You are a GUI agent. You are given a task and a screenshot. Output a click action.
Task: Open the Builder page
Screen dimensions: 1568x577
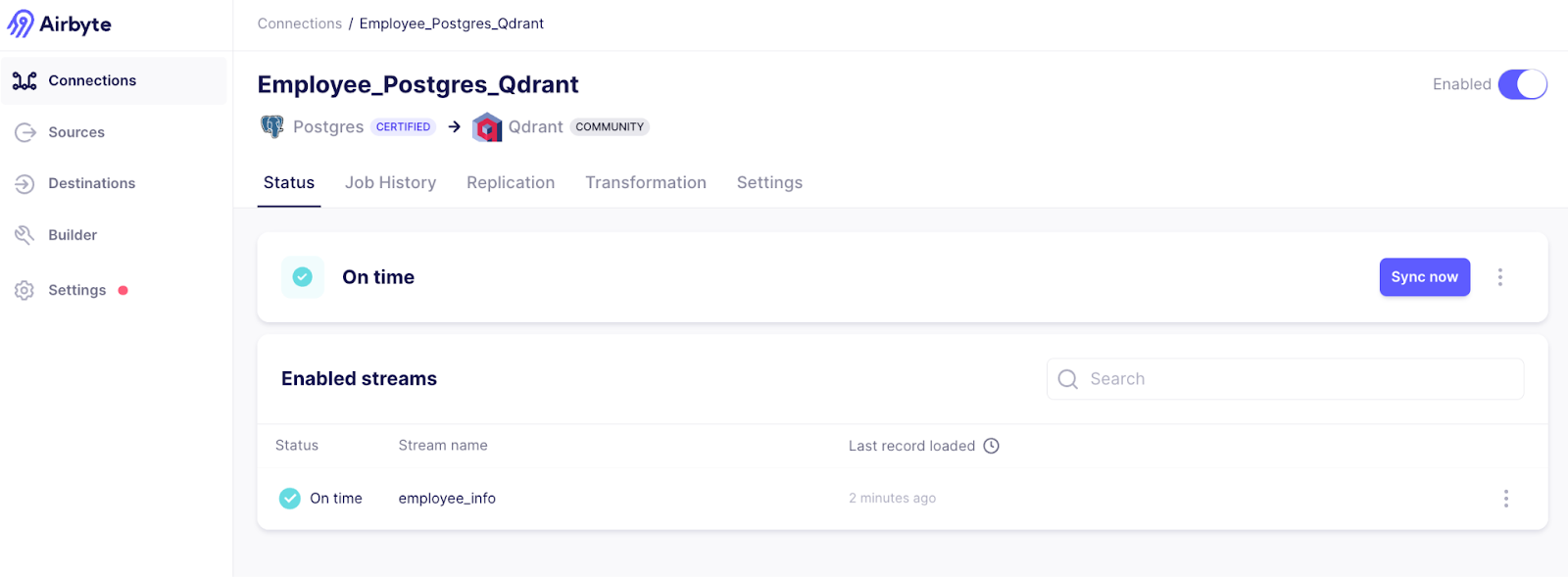72,235
